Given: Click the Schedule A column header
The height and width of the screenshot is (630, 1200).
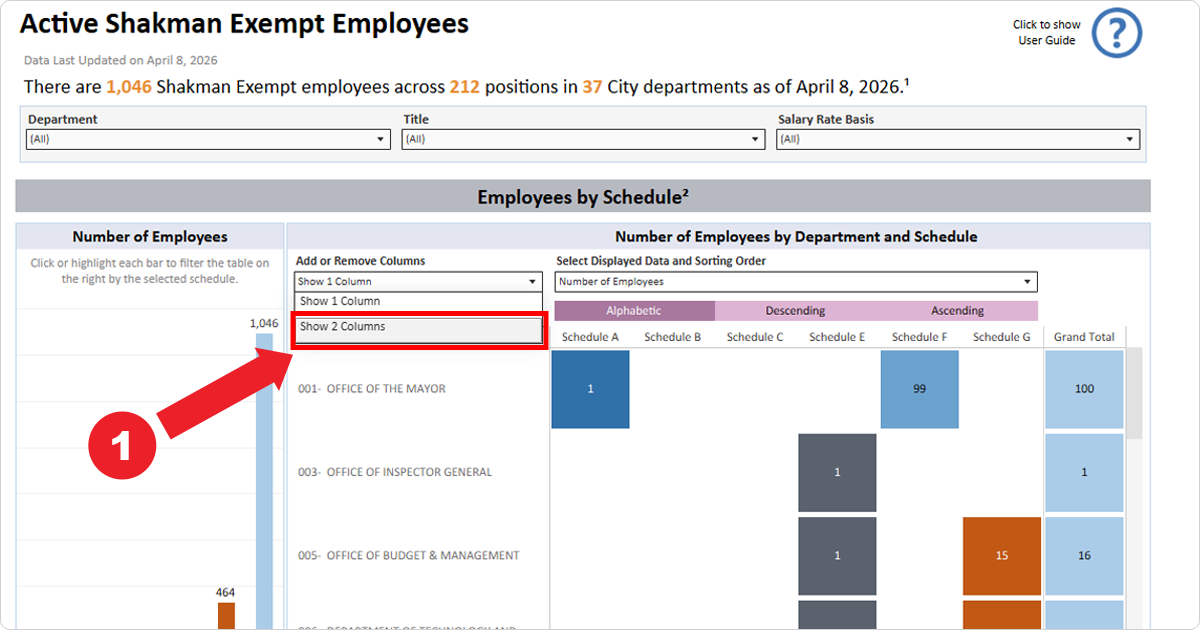Looking at the screenshot, I should 590,337.
